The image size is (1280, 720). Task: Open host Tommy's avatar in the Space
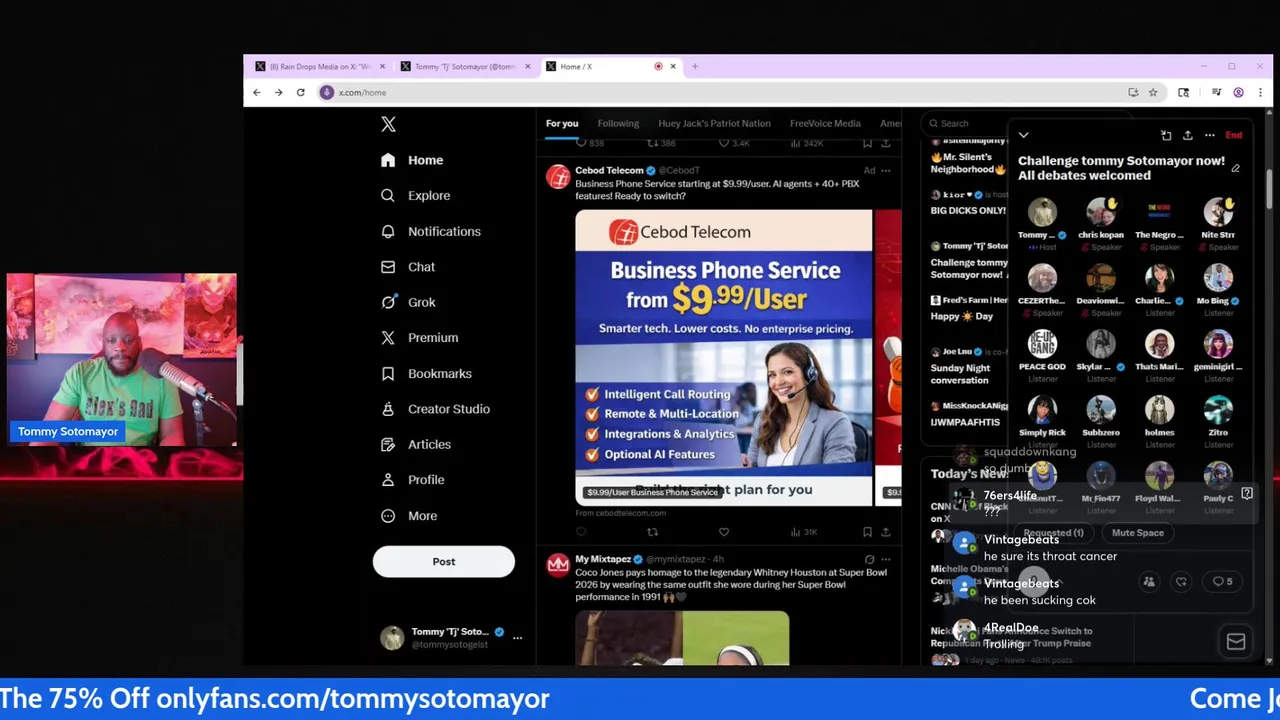(1042, 212)
